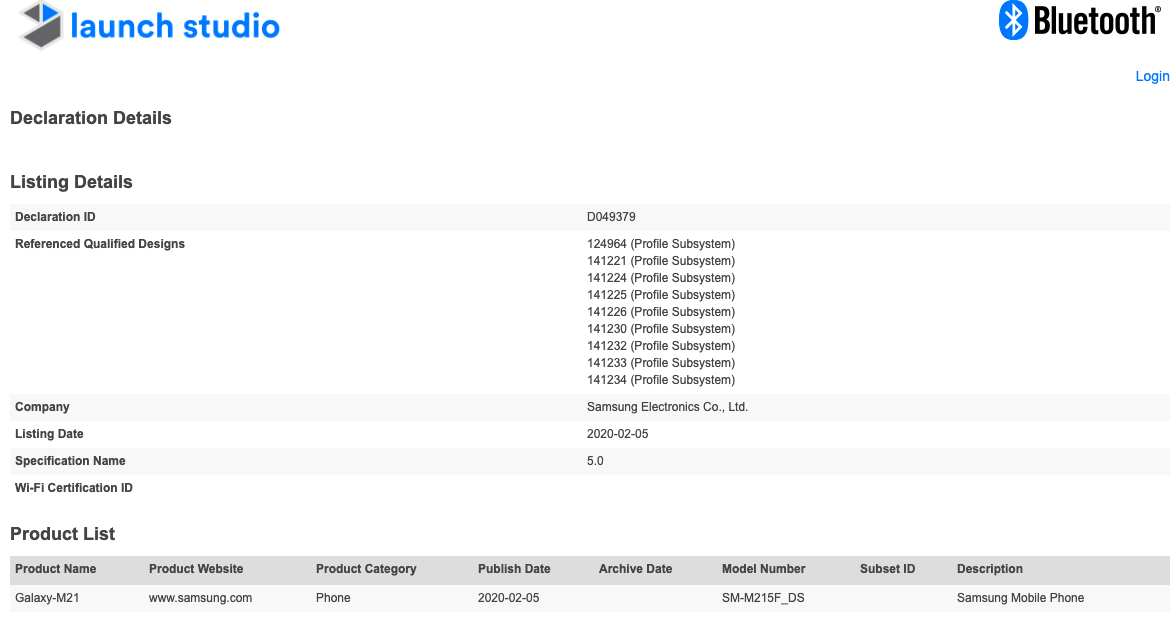The width and height of the screenshot is (1175, 621).
Task: Click the Declaration ID label
Action: (x=55, y=217)
